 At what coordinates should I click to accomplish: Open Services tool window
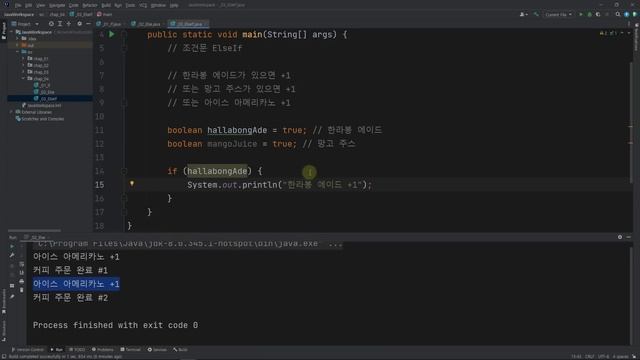point(157,349)
